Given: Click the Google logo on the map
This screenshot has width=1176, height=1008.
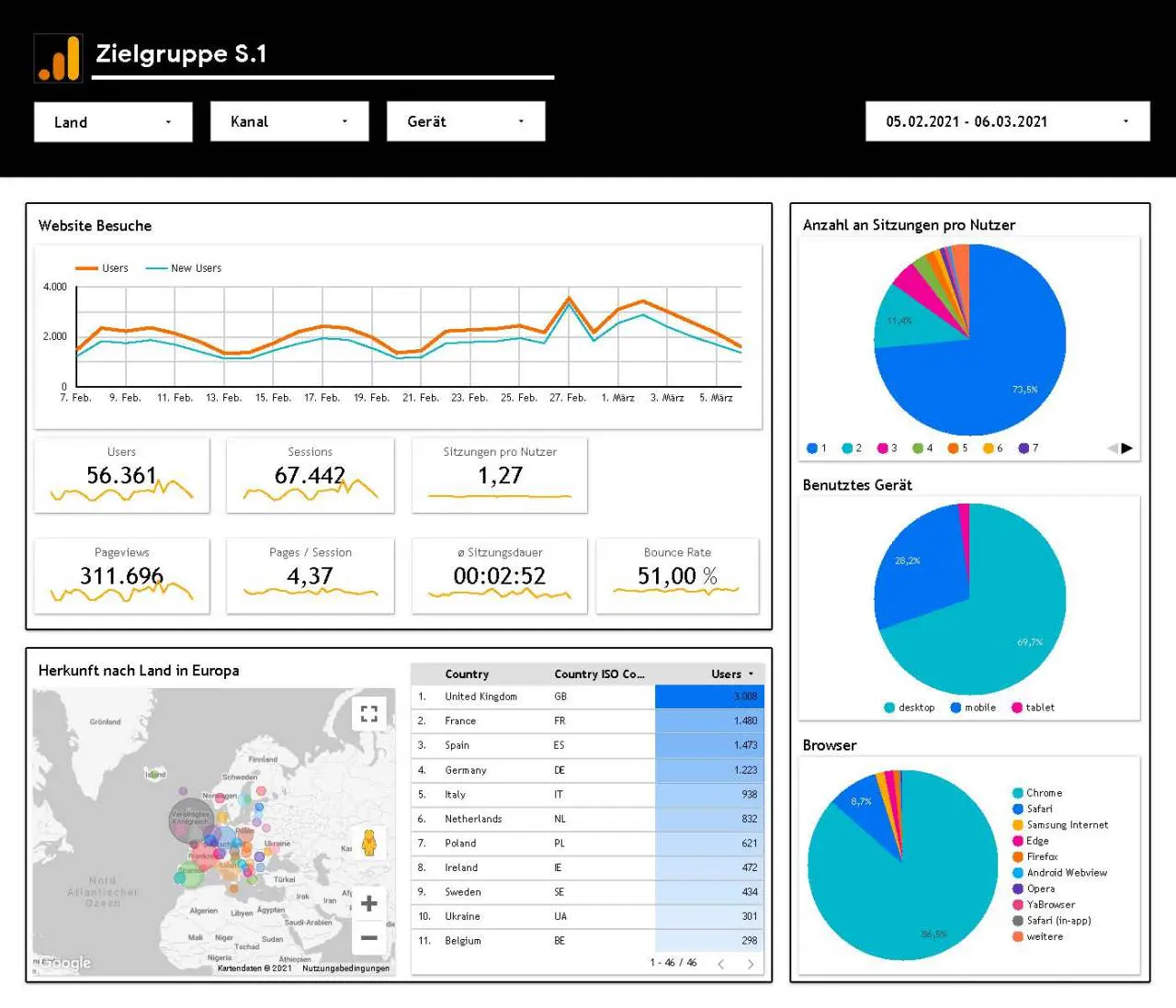Looking at the screenshot, I should (64, 963).
